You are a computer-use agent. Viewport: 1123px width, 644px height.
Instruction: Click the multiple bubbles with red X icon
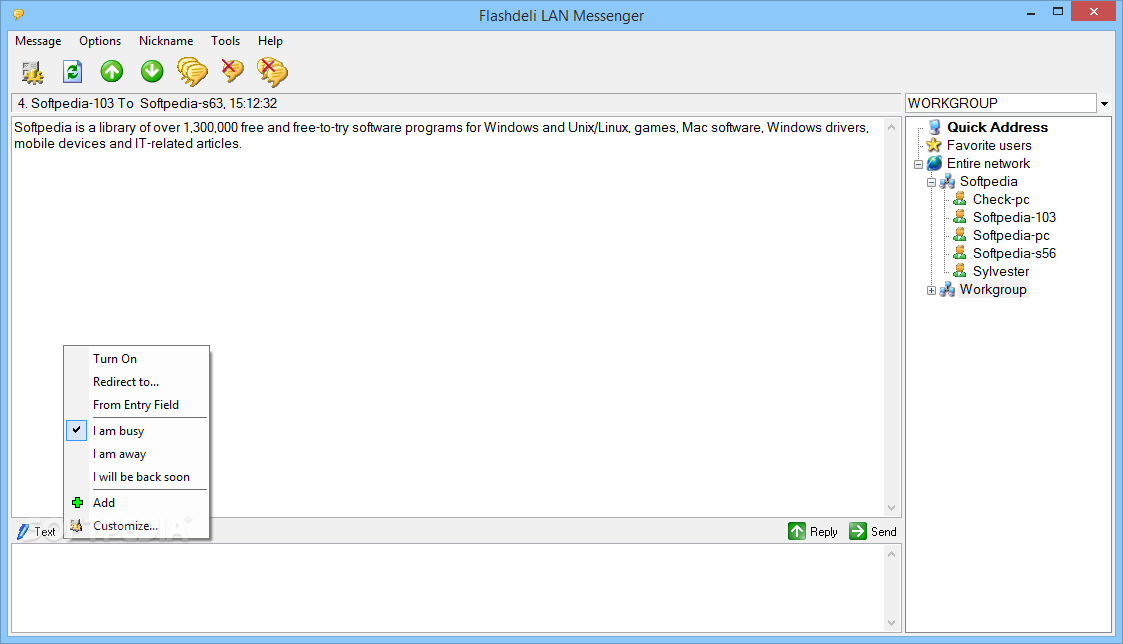point(272,72)
